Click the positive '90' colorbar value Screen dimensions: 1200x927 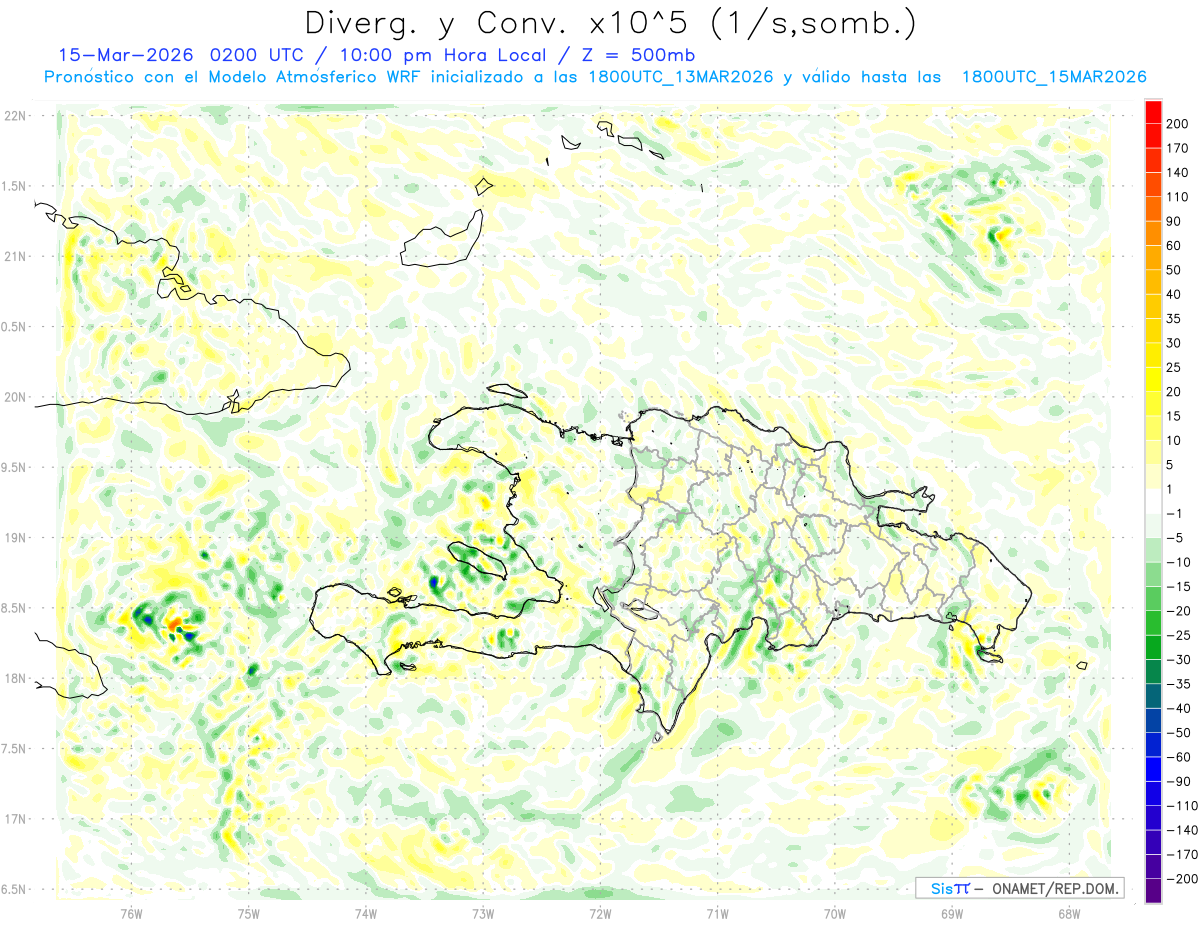tap(1175, 221)
